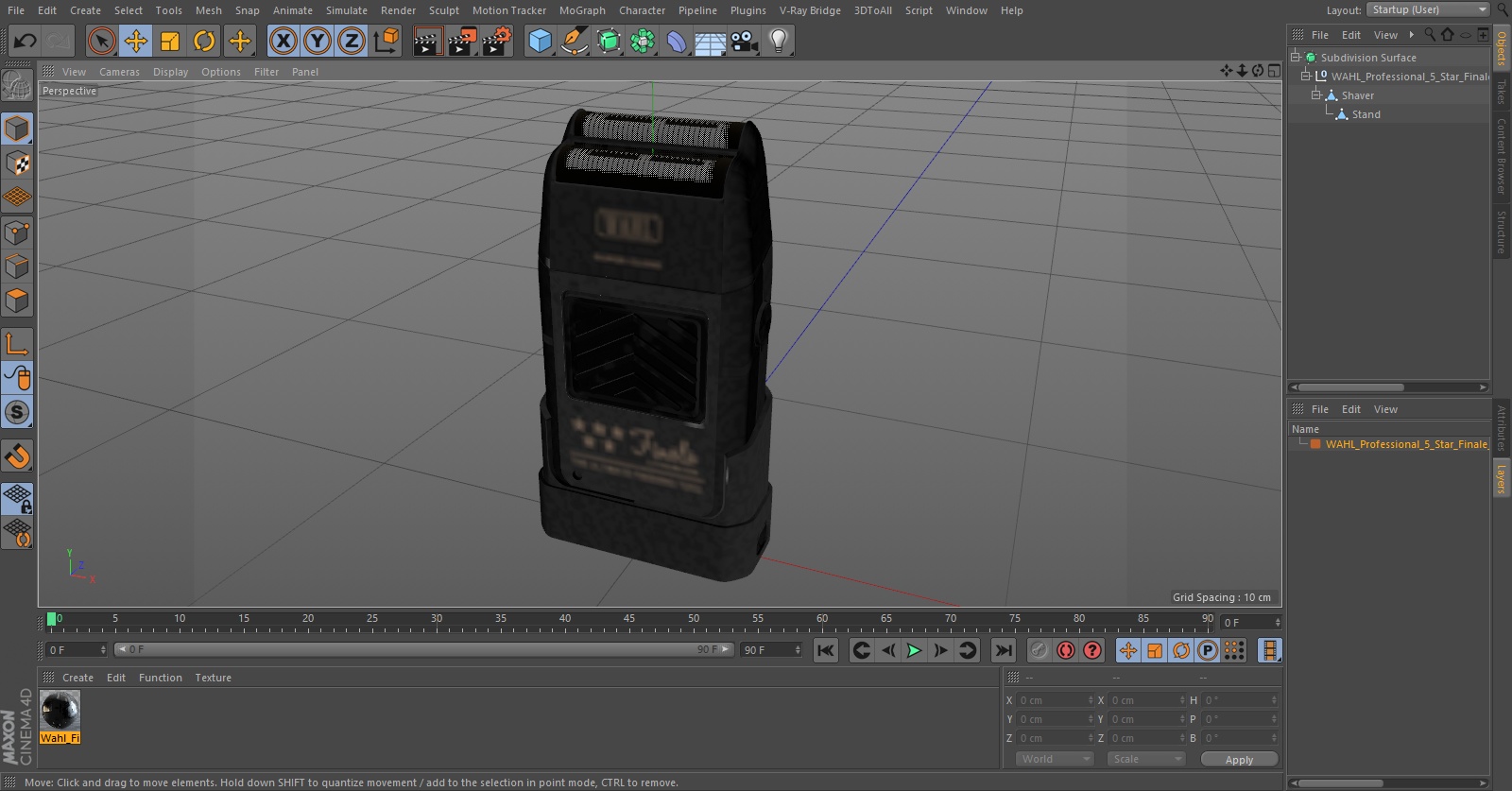Viewport: 1512px width, 791px height.
Task: Toggle Enable Snap magnet icon
Action: coord(17,456)
